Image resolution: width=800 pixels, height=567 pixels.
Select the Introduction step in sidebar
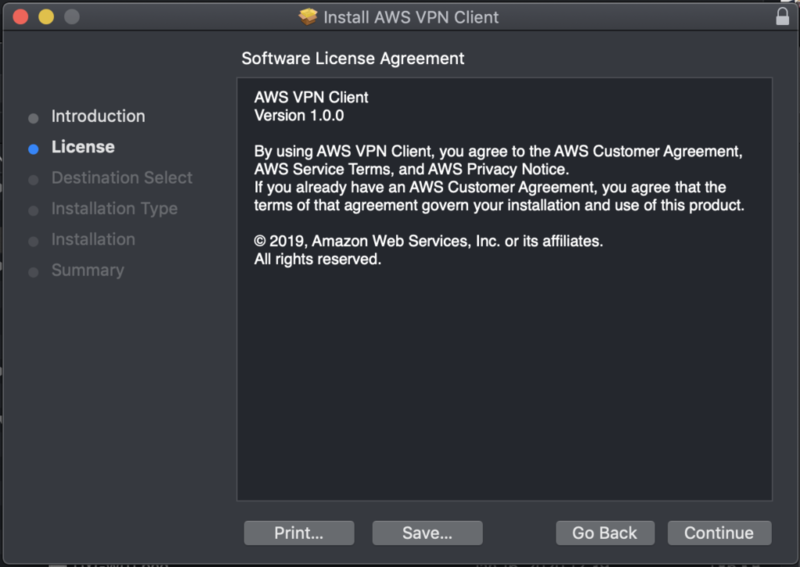(98, 116)
